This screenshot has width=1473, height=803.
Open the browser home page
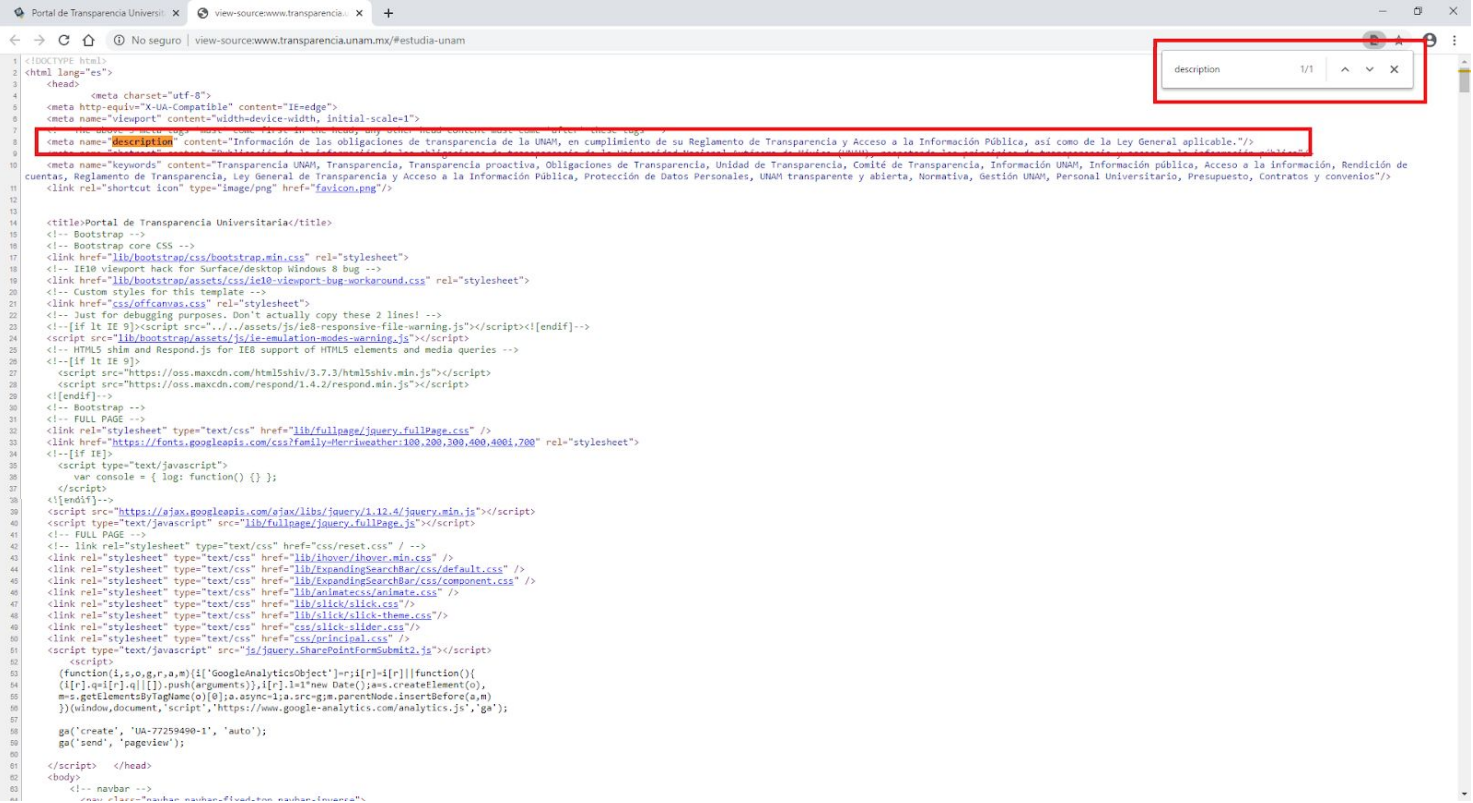point(88,40)
